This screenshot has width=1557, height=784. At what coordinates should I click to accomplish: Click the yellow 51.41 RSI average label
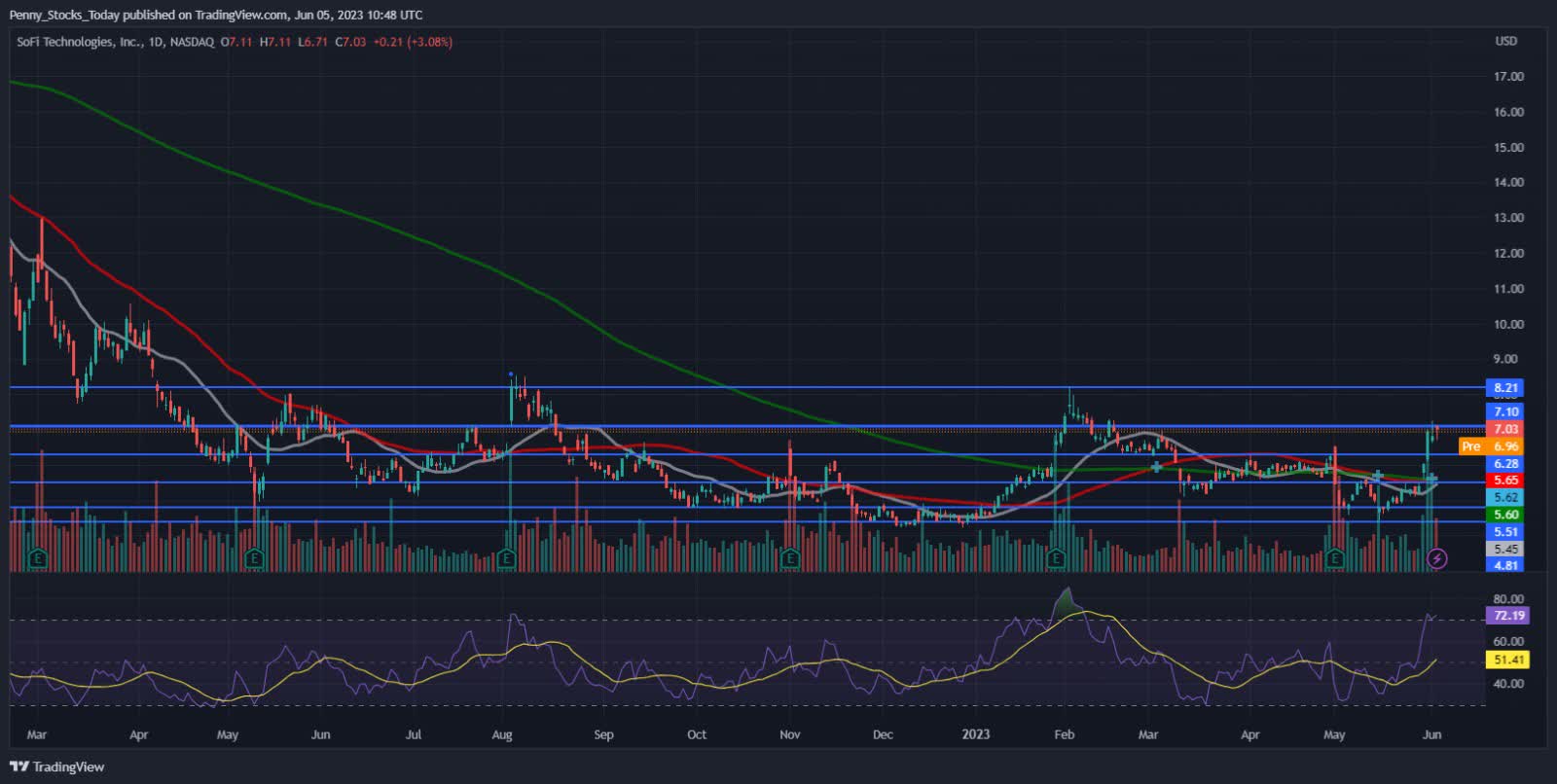tap(1508, 659)
